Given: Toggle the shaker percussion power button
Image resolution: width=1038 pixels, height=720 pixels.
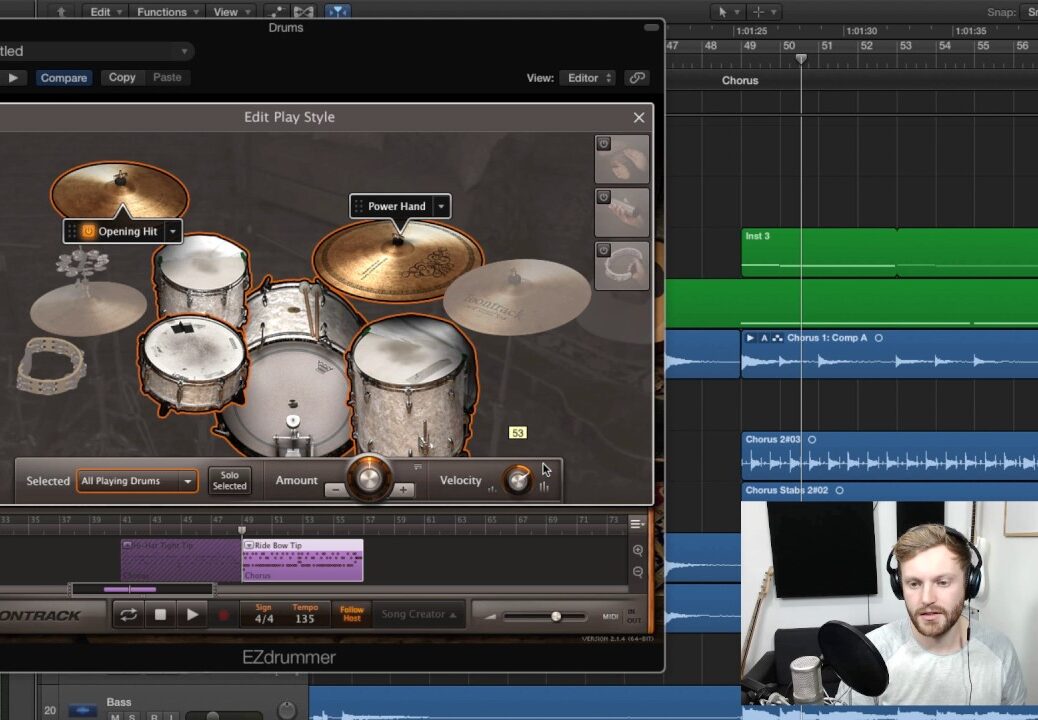Looking at the screenshot, I should pos(603,197).
